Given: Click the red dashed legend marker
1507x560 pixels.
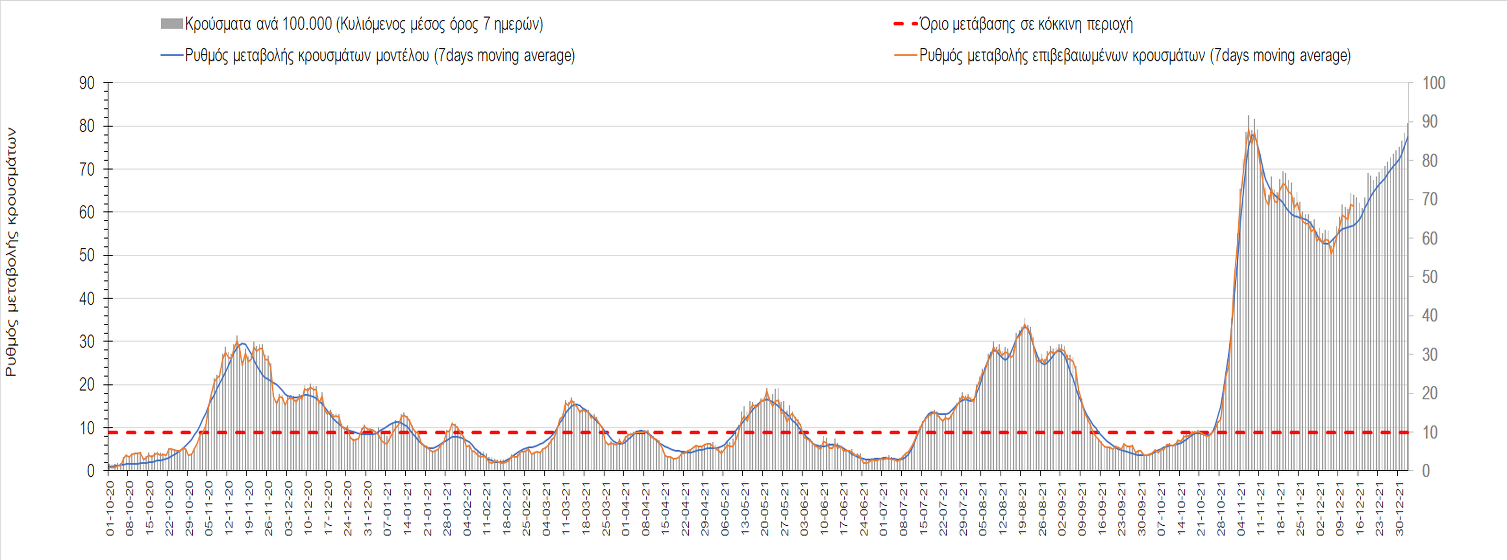Looking at the screenshot, I should [x=903, y=24].
